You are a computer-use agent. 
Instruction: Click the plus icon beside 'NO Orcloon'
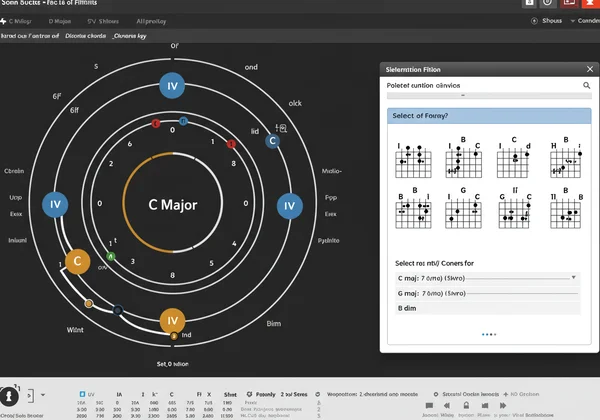[x=505, y=394]
